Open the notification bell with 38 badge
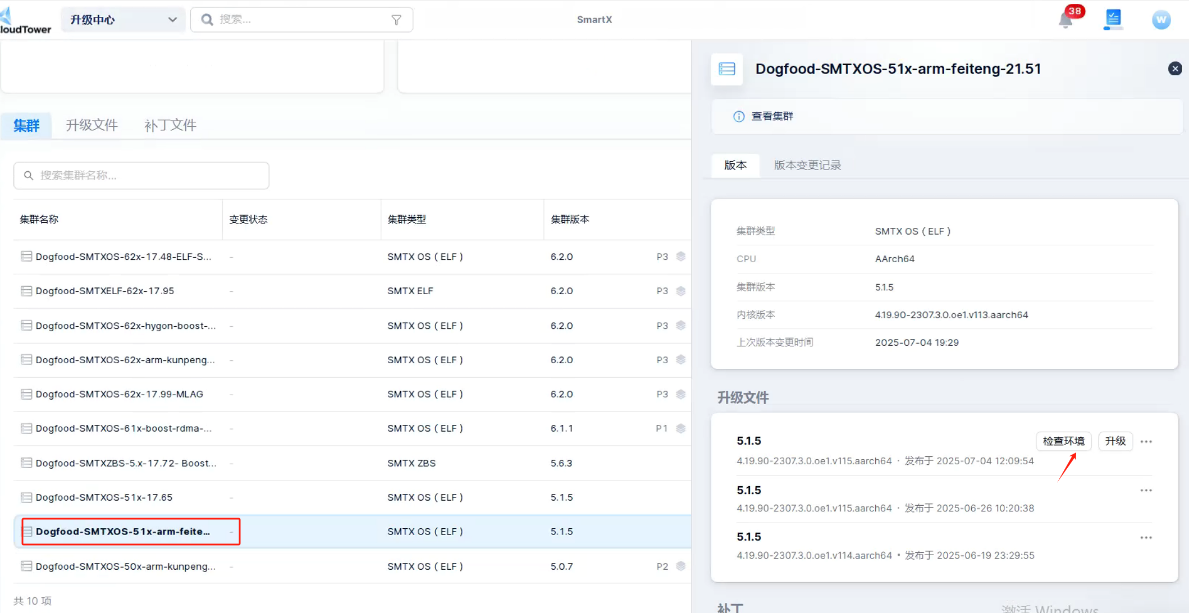Screen dimensions: 1189x613 (1066, 20)
